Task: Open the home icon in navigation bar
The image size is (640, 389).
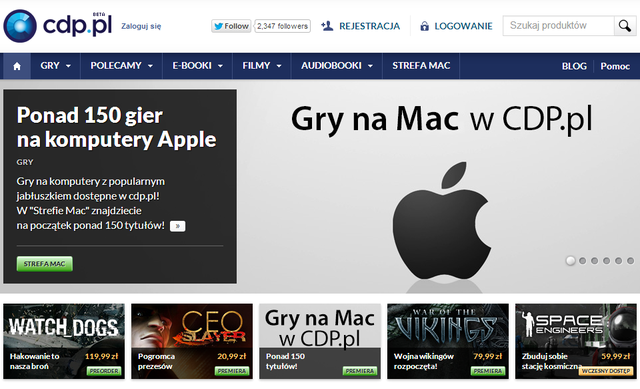Action: tap(17, 66)
